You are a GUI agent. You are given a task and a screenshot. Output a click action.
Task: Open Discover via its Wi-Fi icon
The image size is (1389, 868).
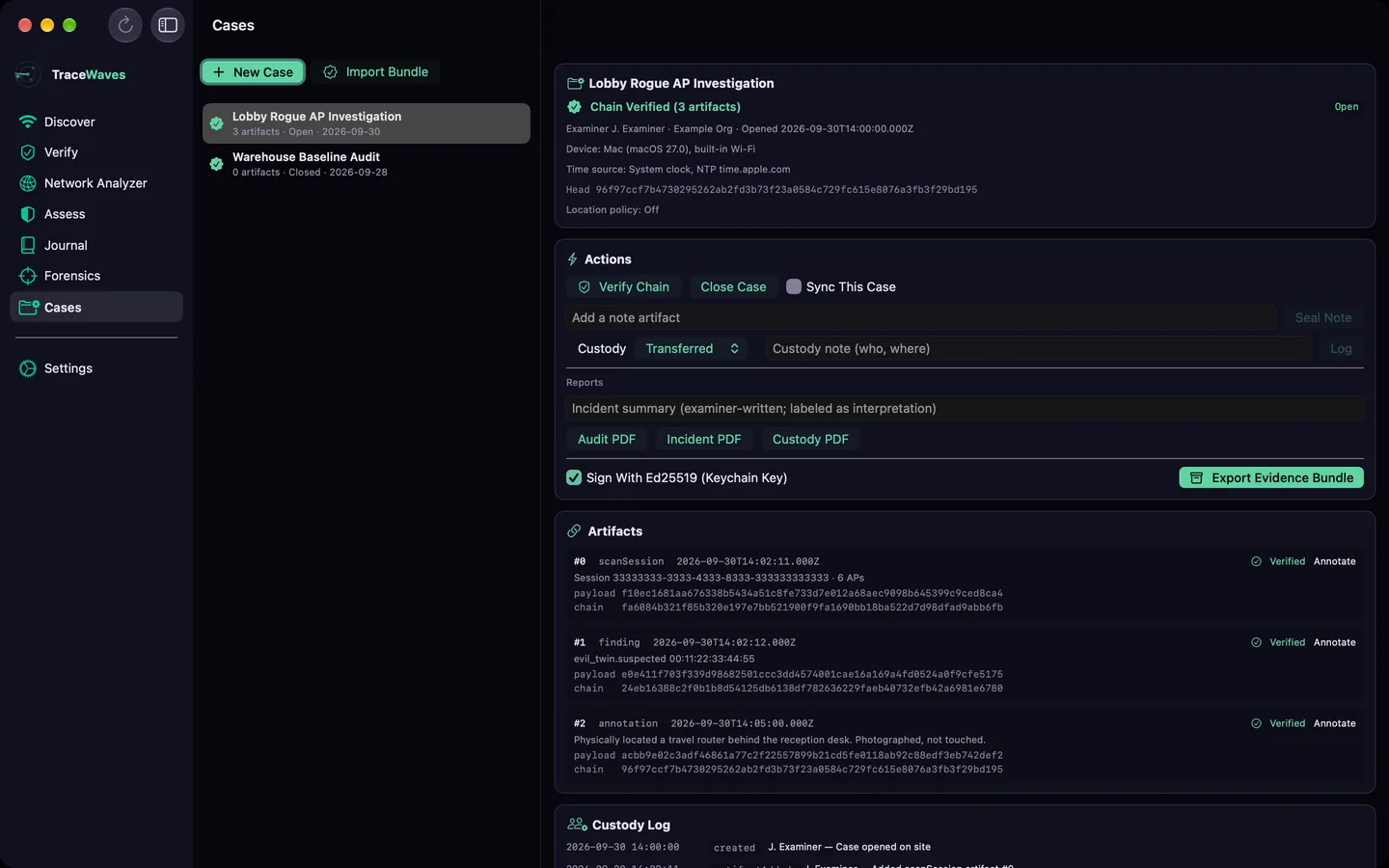pos(28,122)
